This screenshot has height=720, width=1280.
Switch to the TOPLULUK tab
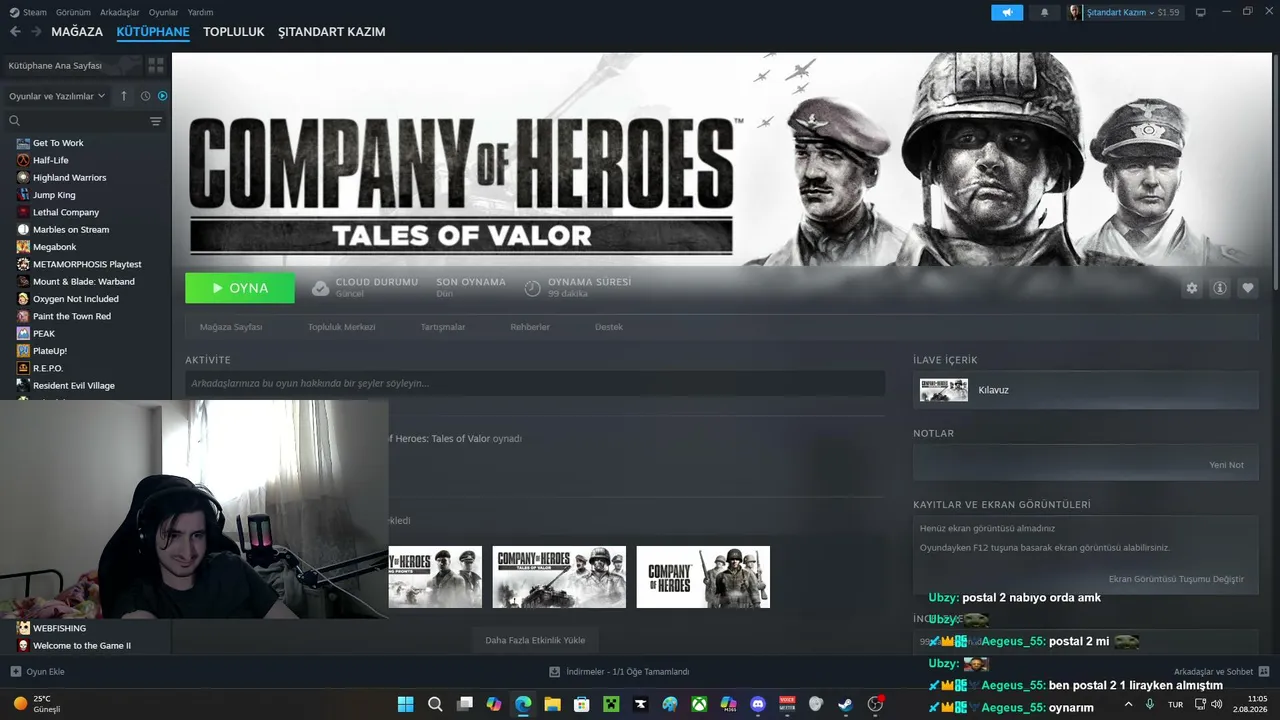pyautogui.click(x=234, y=32)
